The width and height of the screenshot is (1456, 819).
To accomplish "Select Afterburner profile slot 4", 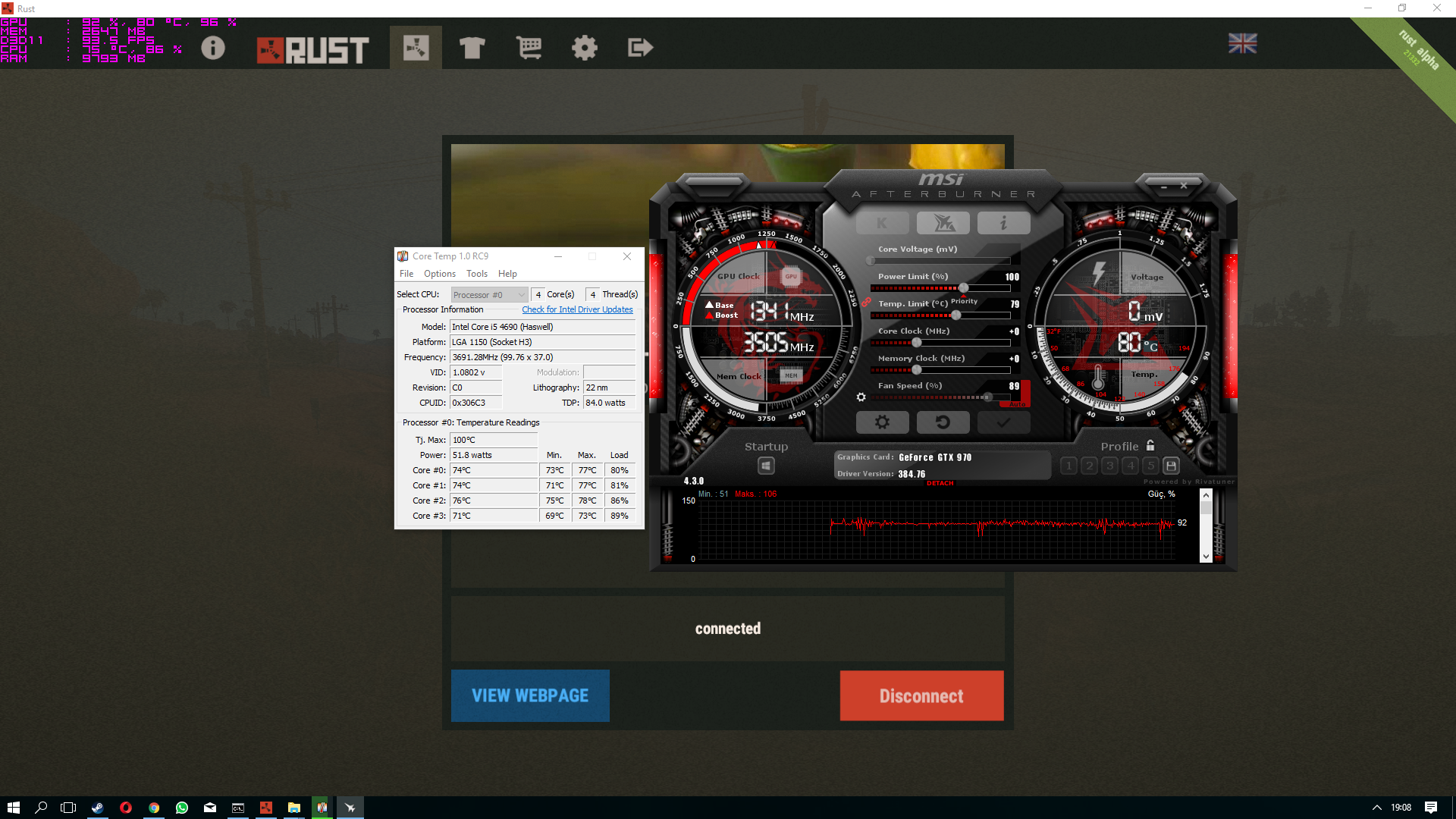I will tap(1131, 466).
